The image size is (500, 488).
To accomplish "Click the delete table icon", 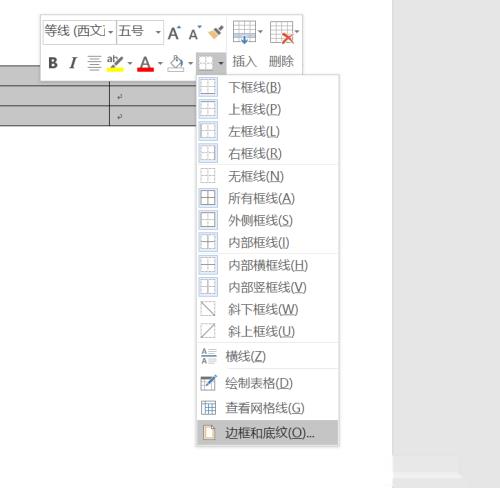I will pos(282,32).
